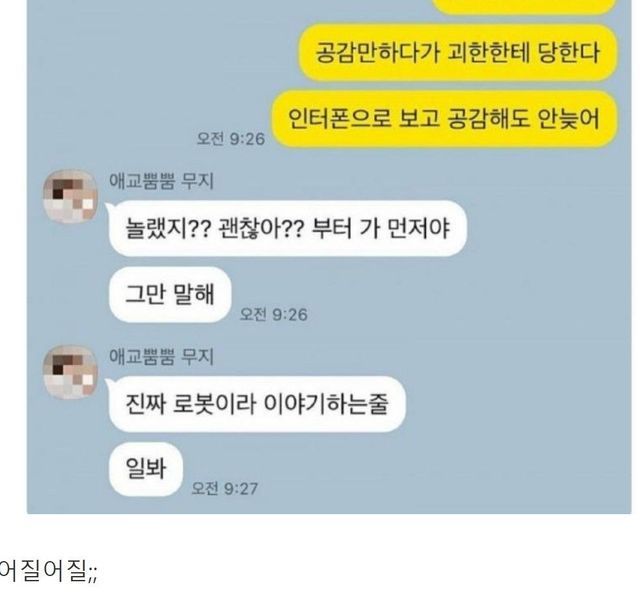
Task: Tap sender name 애교뿜뿜 무지 above 놀랬지 bubble
Action: pyautogui.click(x=161, y=181)
